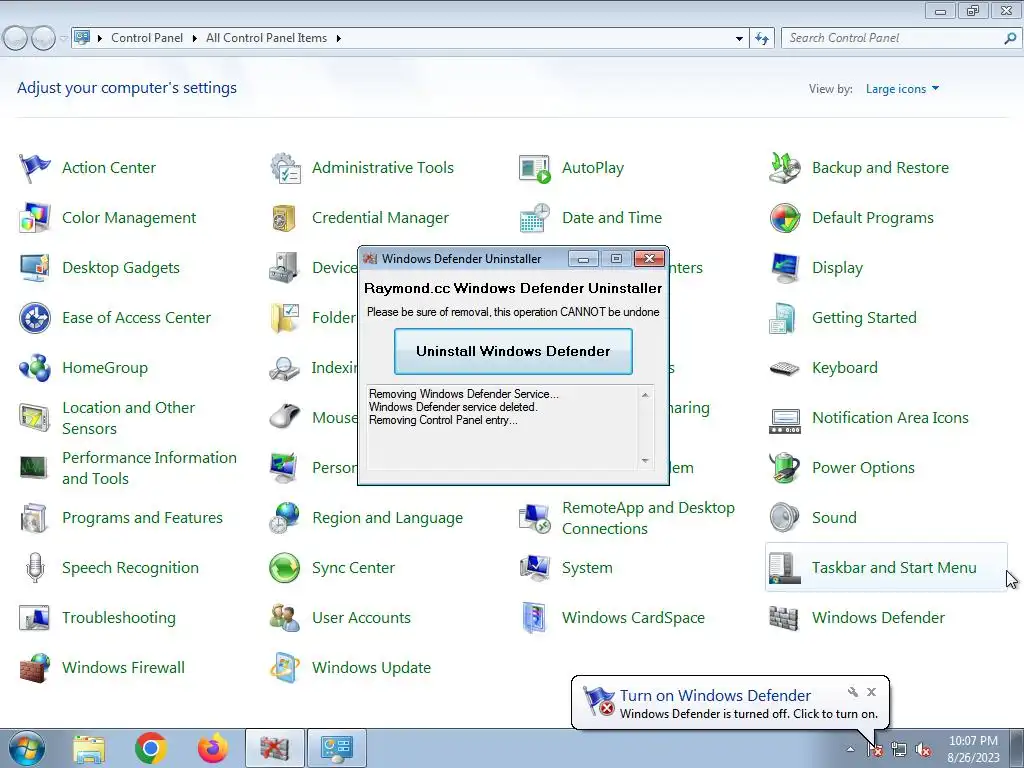Open the Action Center flag icon

[x=35, y=168]
